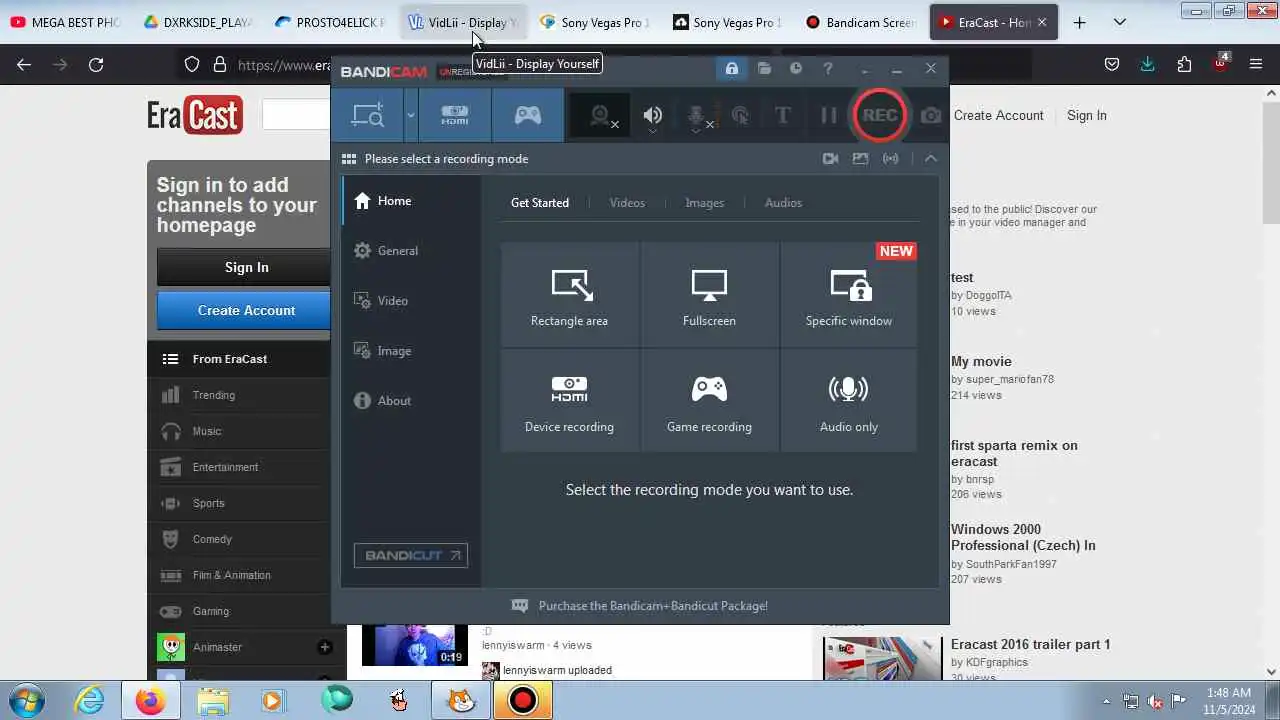Click Create Account blue button on EraCast
This screenshot has width=1280, height=720.
244,310
